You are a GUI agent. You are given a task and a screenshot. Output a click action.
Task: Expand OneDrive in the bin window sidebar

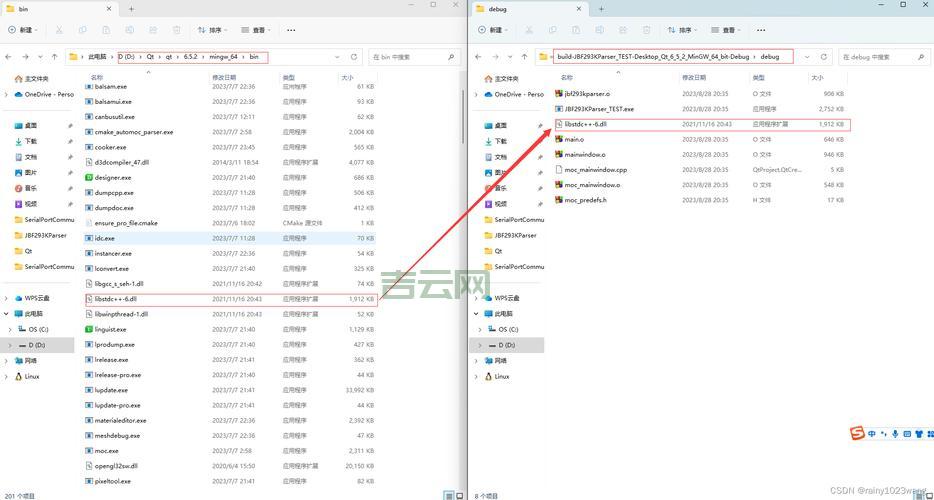pyautogui.click(x=6, y=95)
